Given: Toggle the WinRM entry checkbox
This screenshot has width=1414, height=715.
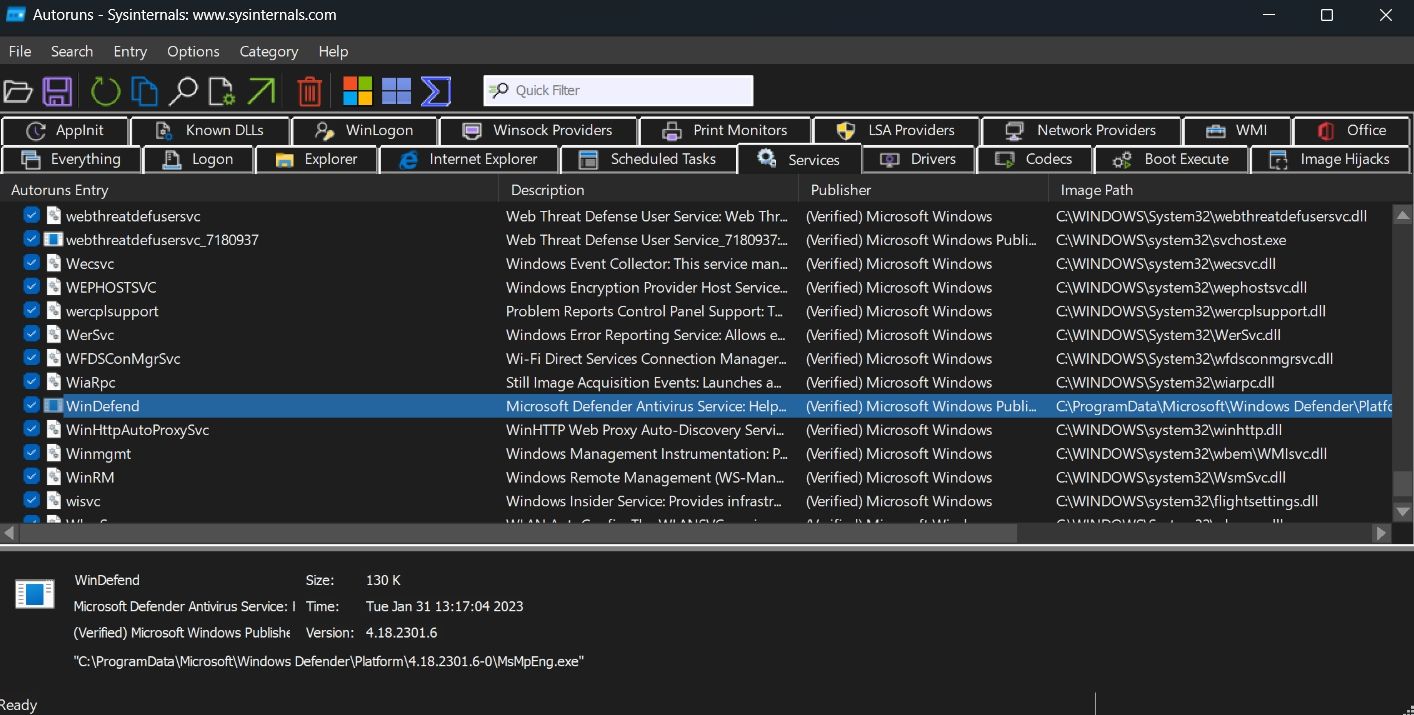Looking at the screenshot, I should pos(31,477).
